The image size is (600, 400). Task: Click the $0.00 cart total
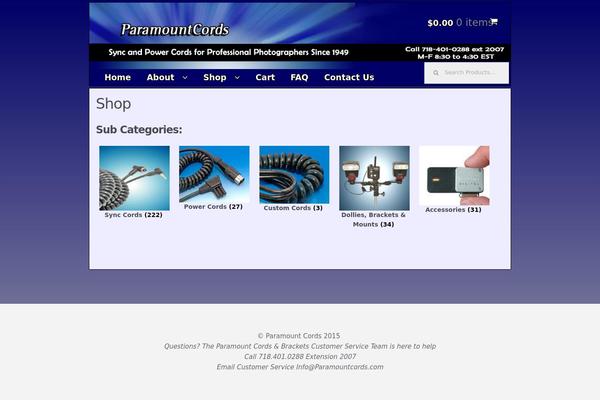tap(440, 23)
